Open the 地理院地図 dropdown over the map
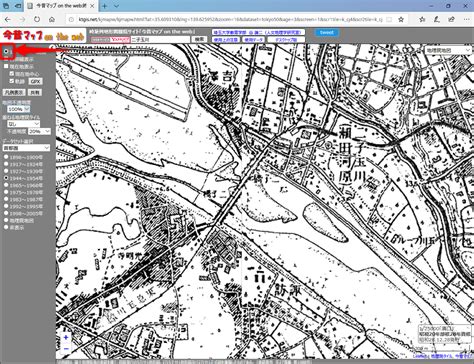The image size is (474, 364). 448,50
